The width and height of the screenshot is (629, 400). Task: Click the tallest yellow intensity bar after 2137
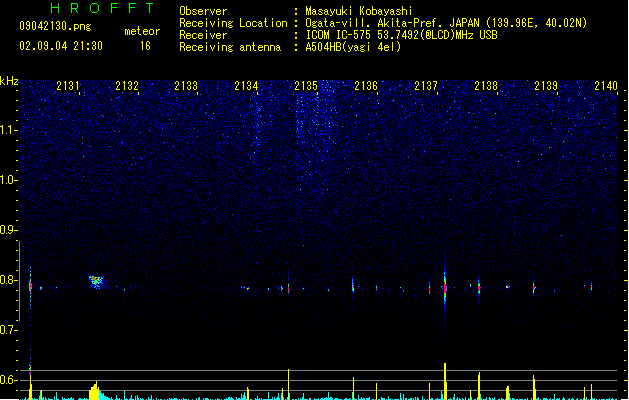coord(445,381)
